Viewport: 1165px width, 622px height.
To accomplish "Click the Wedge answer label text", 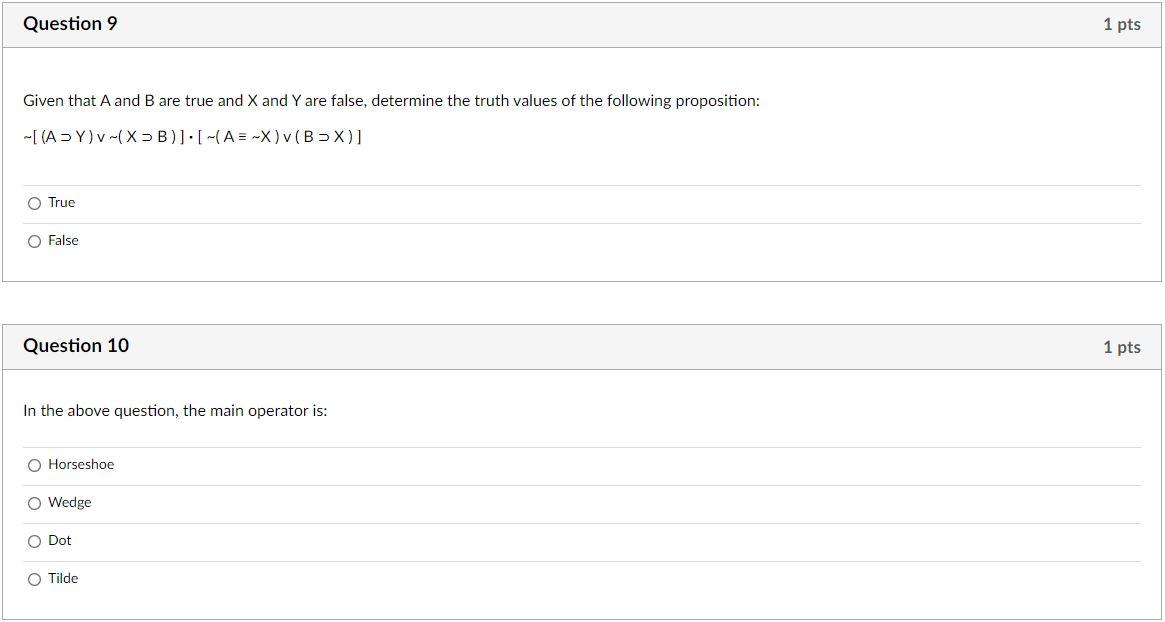I will (x=70, y=503).
